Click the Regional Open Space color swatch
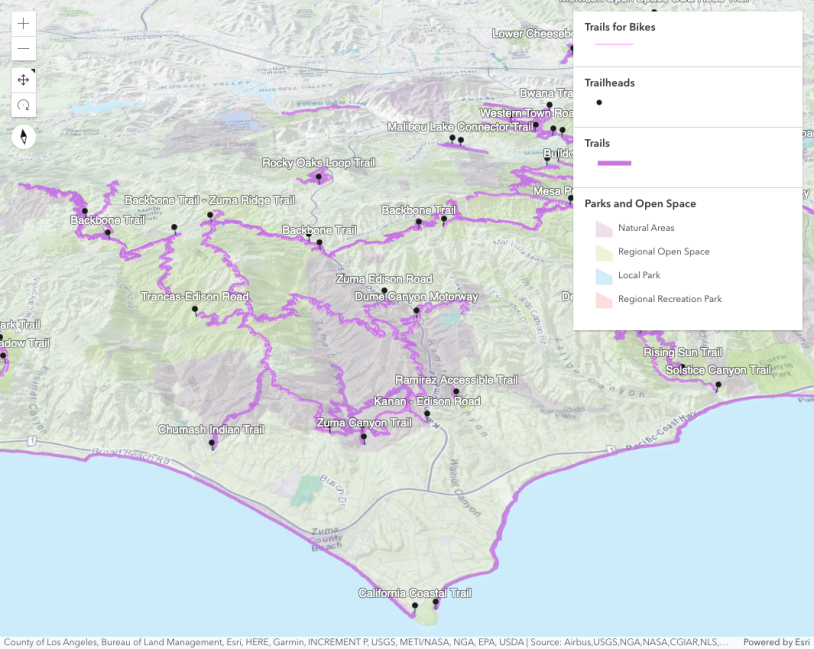Screen dimensions: 814x649 pos(603,252)
